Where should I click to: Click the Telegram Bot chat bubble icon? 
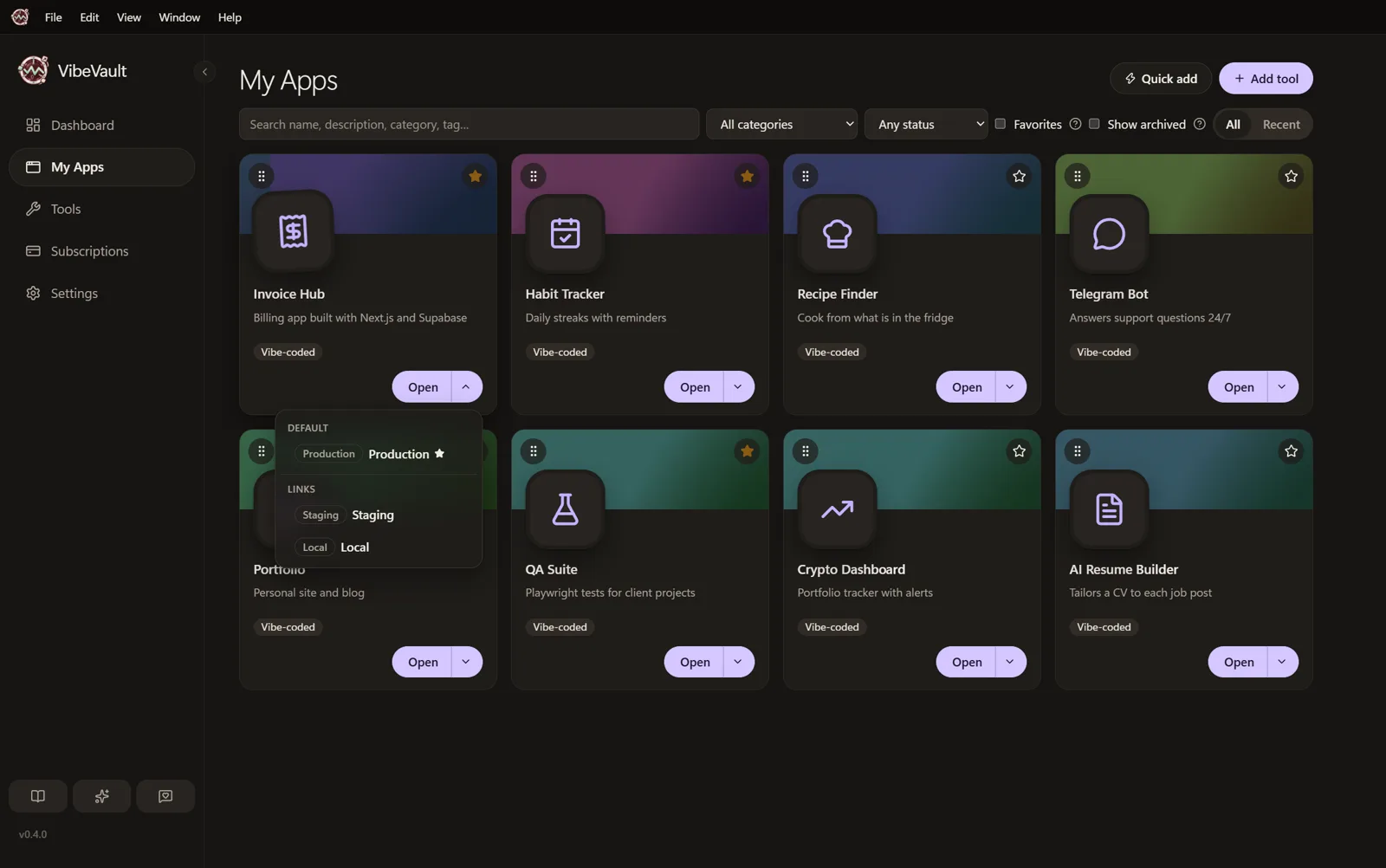pos(1109,232)
